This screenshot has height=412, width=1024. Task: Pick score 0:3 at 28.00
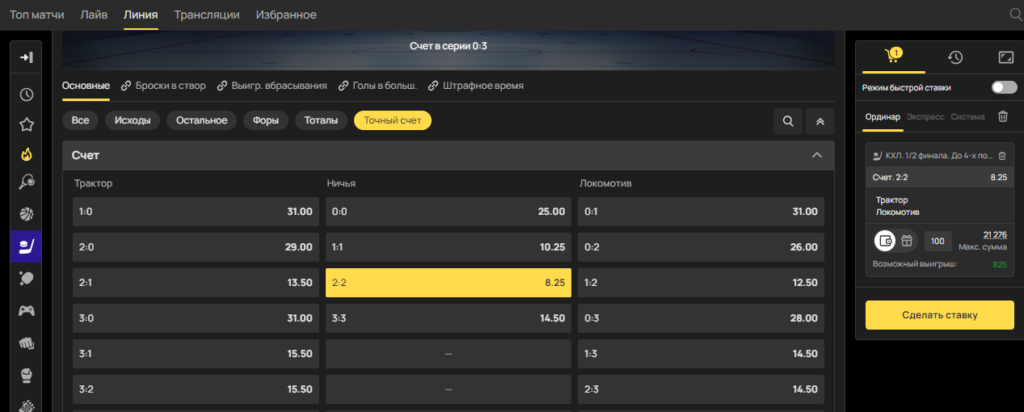[x=701, y=318]
